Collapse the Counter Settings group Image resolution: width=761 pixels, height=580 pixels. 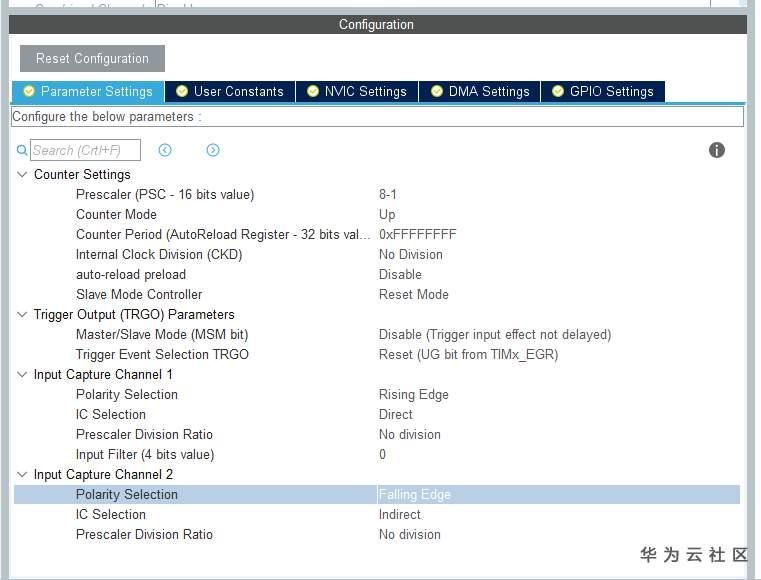point(22,174)
